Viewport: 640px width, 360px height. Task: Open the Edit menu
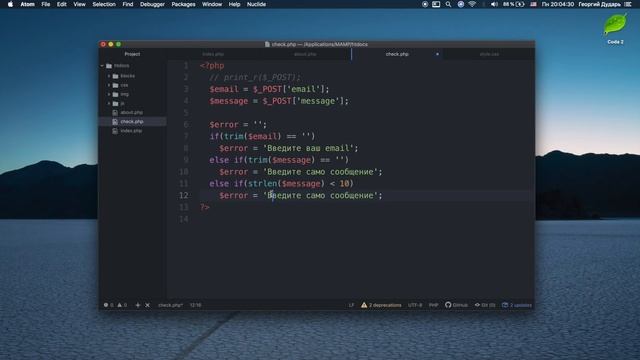pyautogui.click(x=62, y=4)
